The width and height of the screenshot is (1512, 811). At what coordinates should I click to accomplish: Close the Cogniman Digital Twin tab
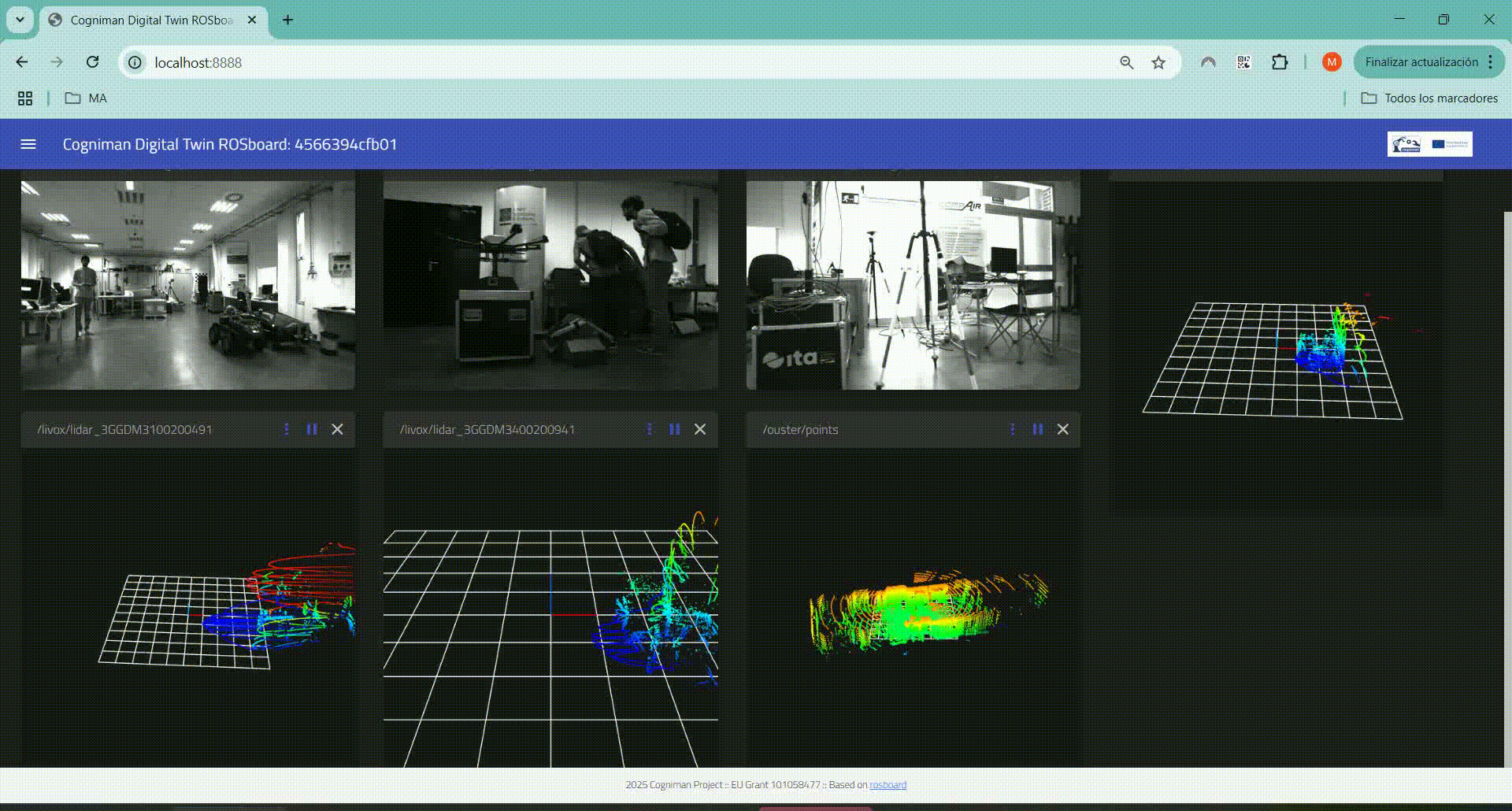252,20
